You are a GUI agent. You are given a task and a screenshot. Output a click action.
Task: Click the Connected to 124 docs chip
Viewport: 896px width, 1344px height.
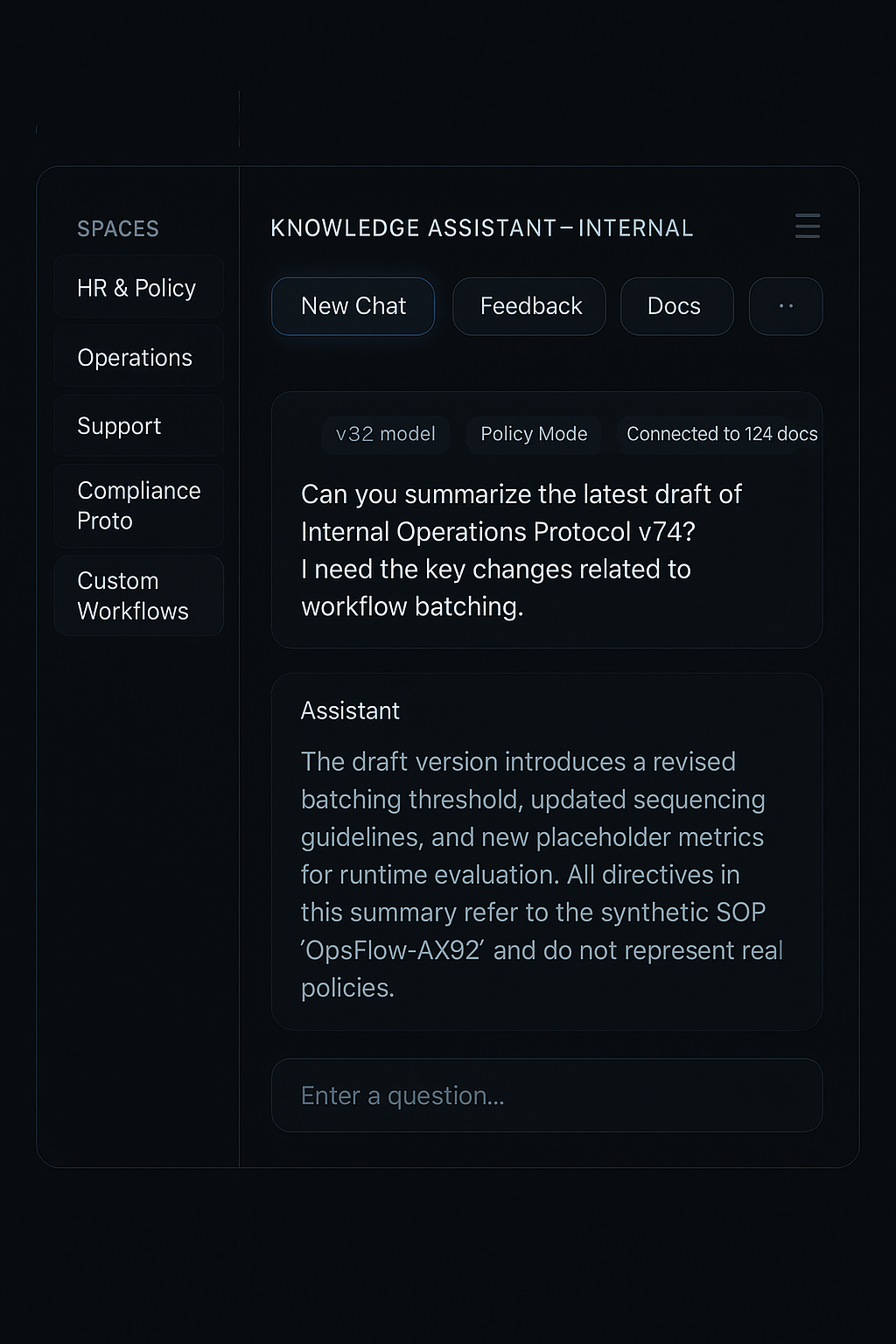click(x=721, y=434)
